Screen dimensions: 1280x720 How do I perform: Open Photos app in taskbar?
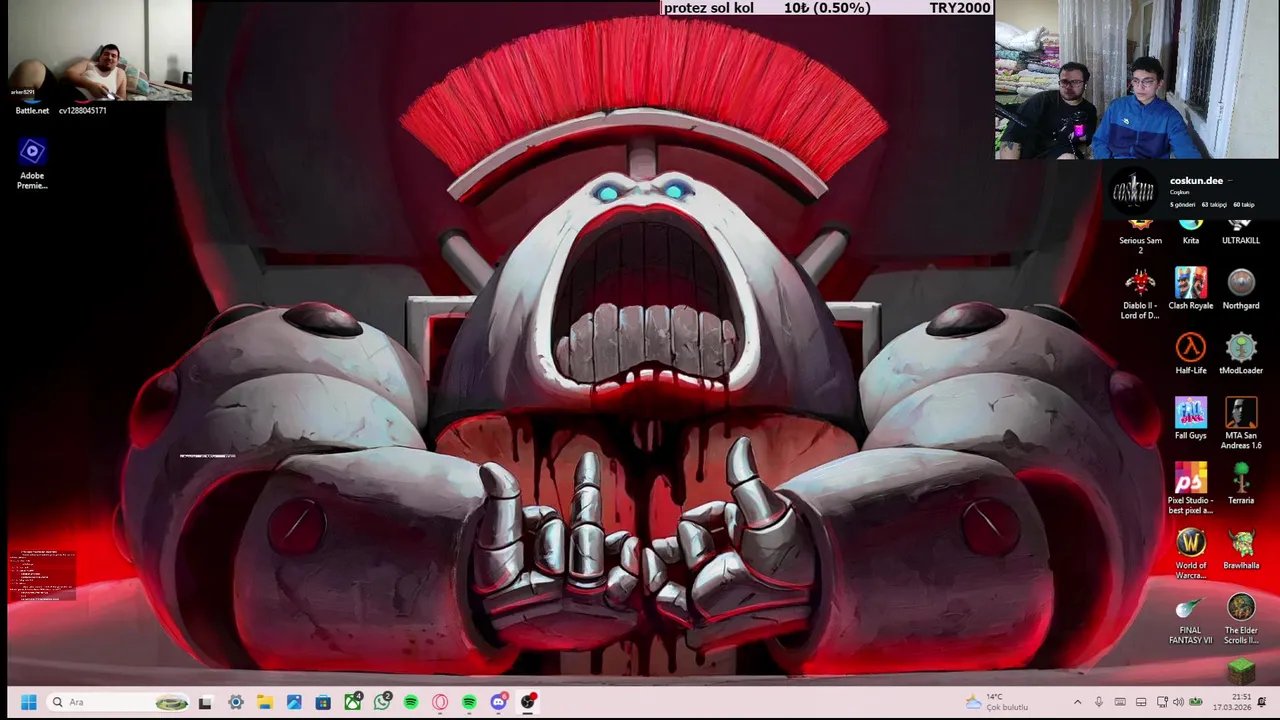pos(294,702)
